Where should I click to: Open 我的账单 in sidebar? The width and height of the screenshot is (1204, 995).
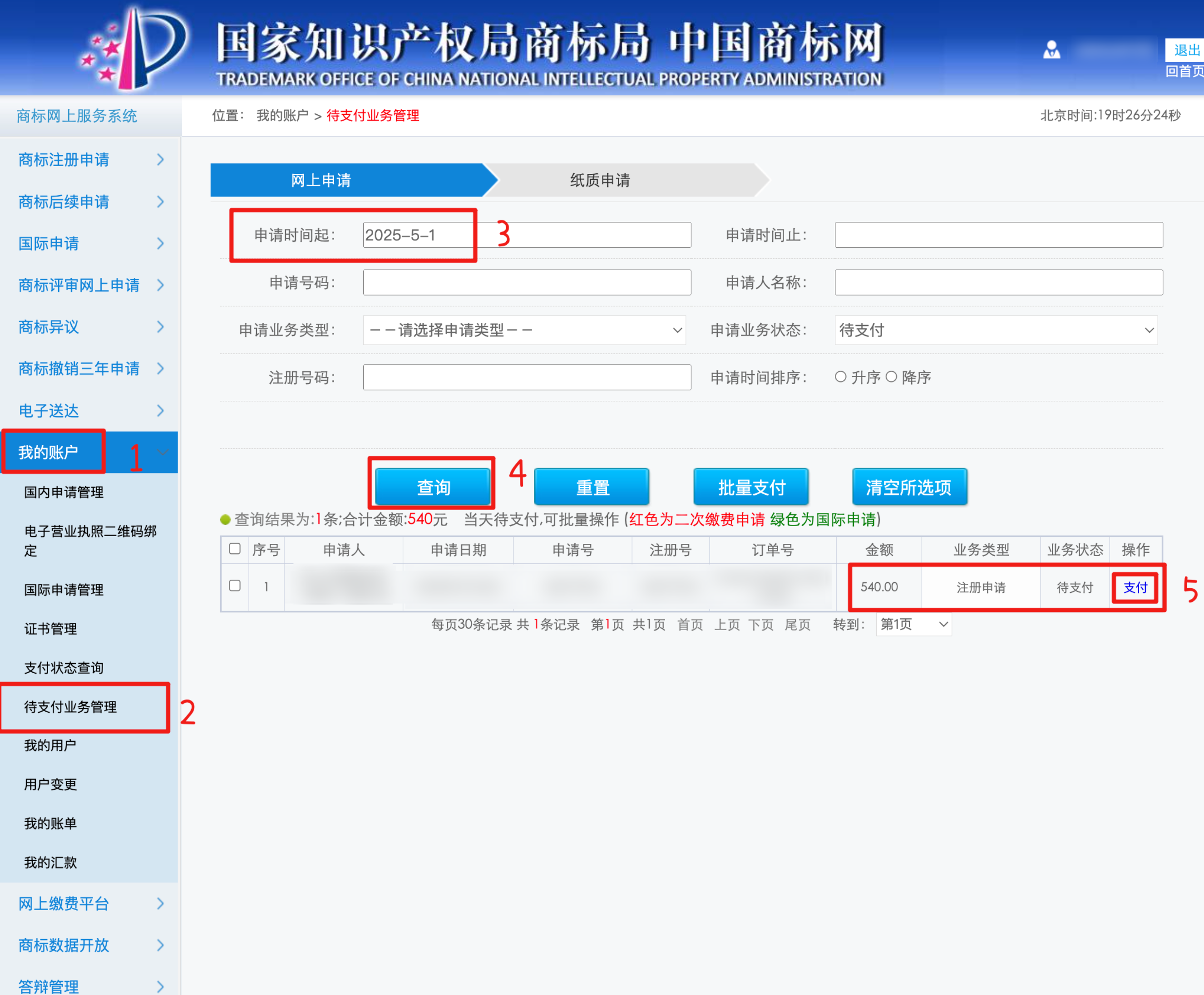[x=50, y=823]
